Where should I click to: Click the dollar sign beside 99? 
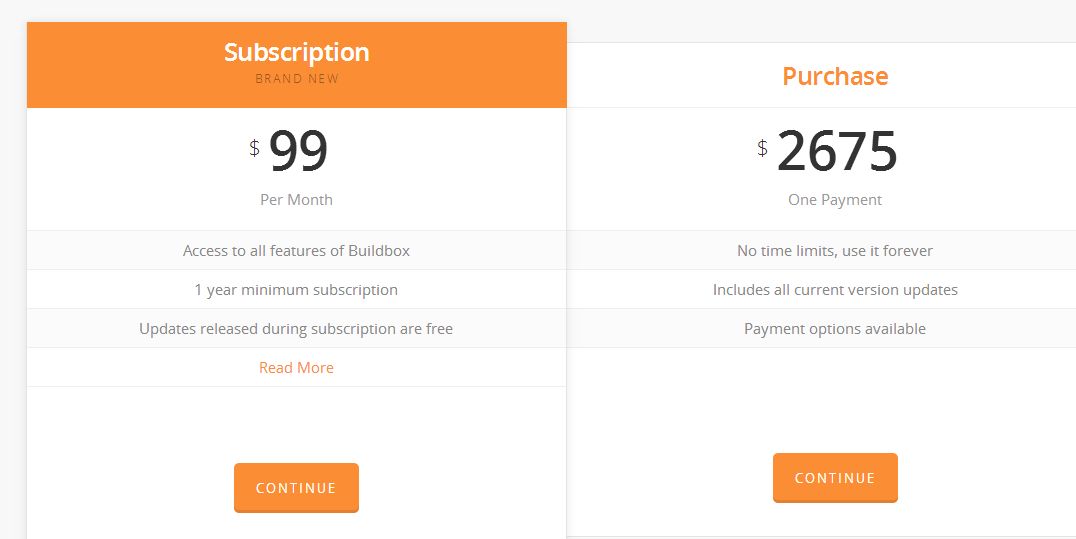[x=255, y=148]
